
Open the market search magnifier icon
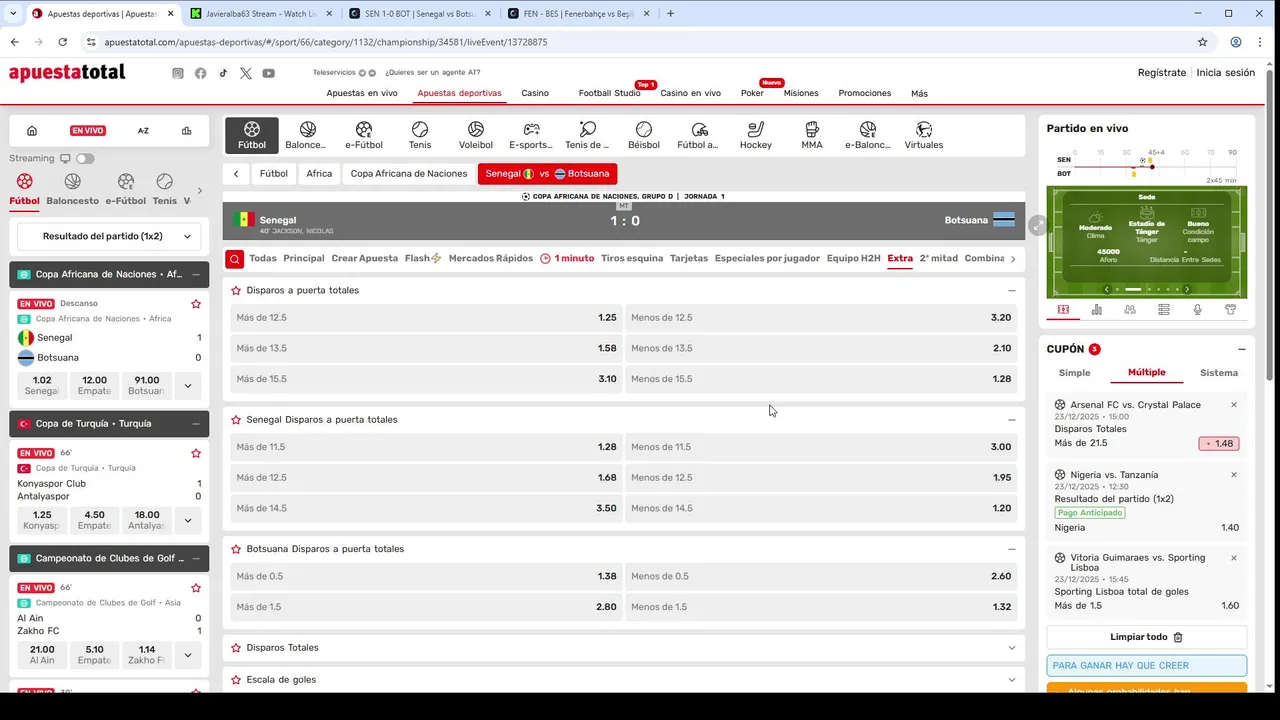(x=234, y=259)
